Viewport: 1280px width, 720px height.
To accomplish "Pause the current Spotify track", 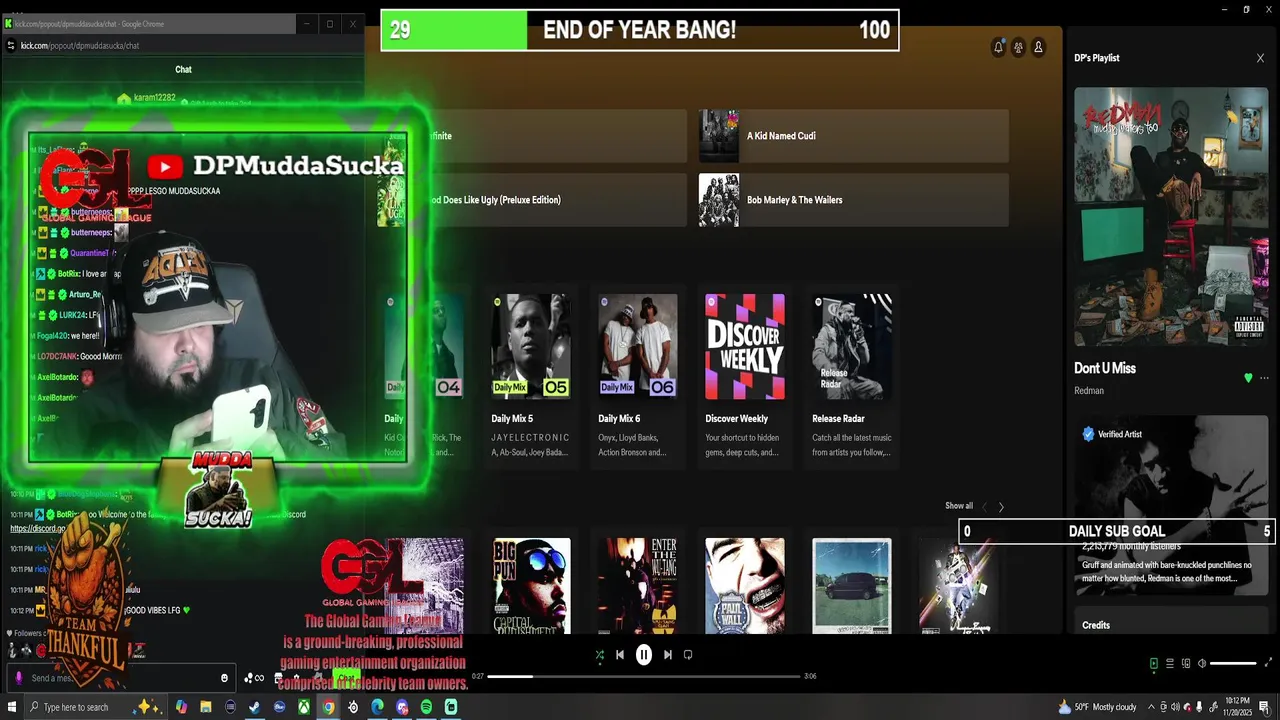I will click(644, 655).
